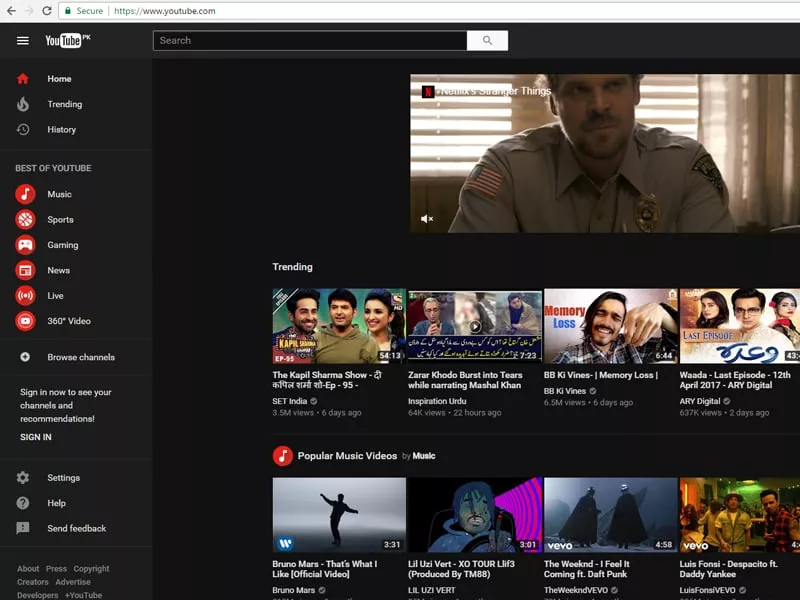Open Browse channels link
The width and height of the screenshot is (800, 600).
81,357
